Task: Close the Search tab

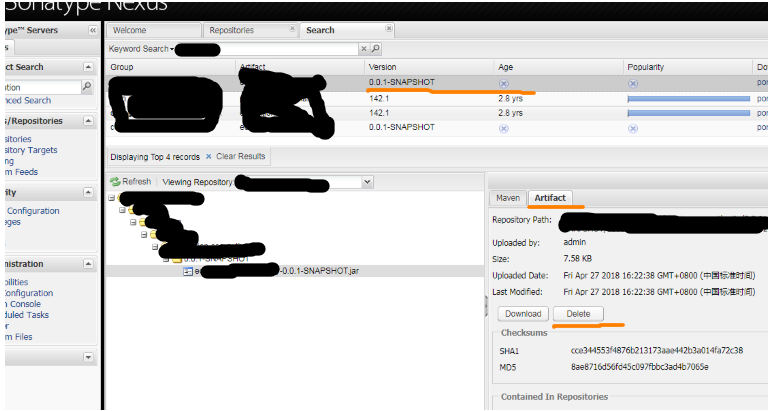Action: 388,28
